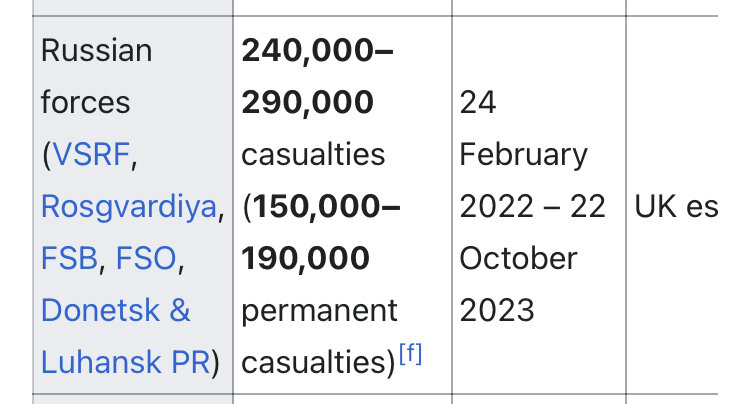Open the Rosgvardiya link
Image resolution: width=750 pixels, height=404 pixels.
[x=129, y=207]
